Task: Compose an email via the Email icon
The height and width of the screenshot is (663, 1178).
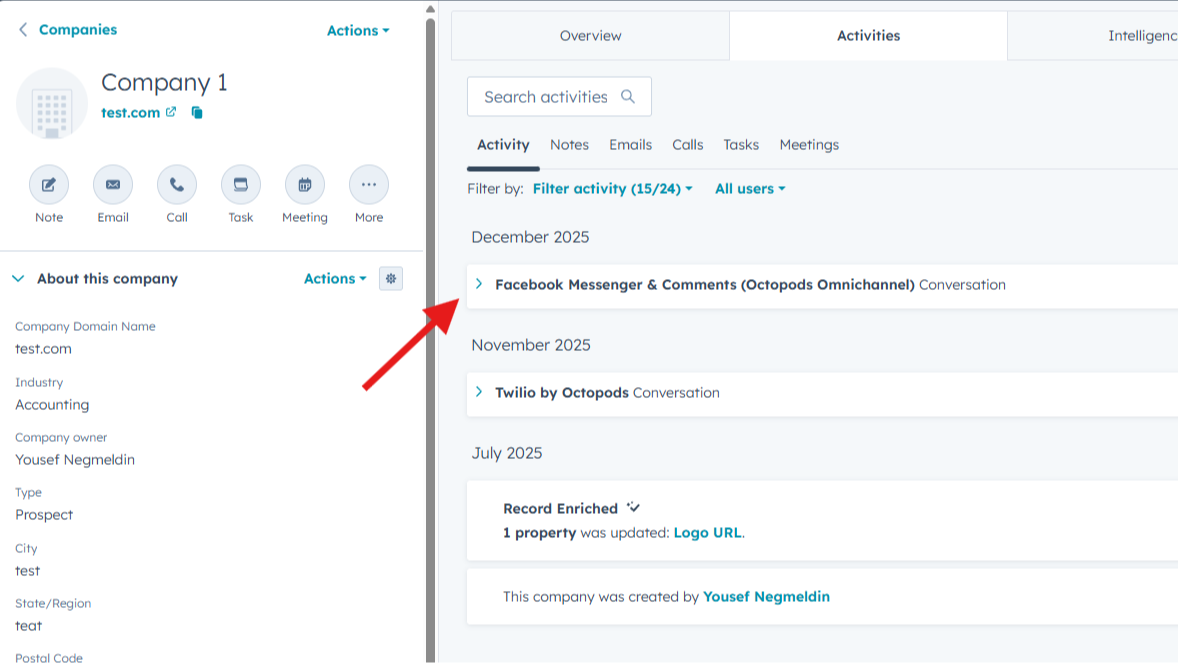Action: [x=112, y=184]
